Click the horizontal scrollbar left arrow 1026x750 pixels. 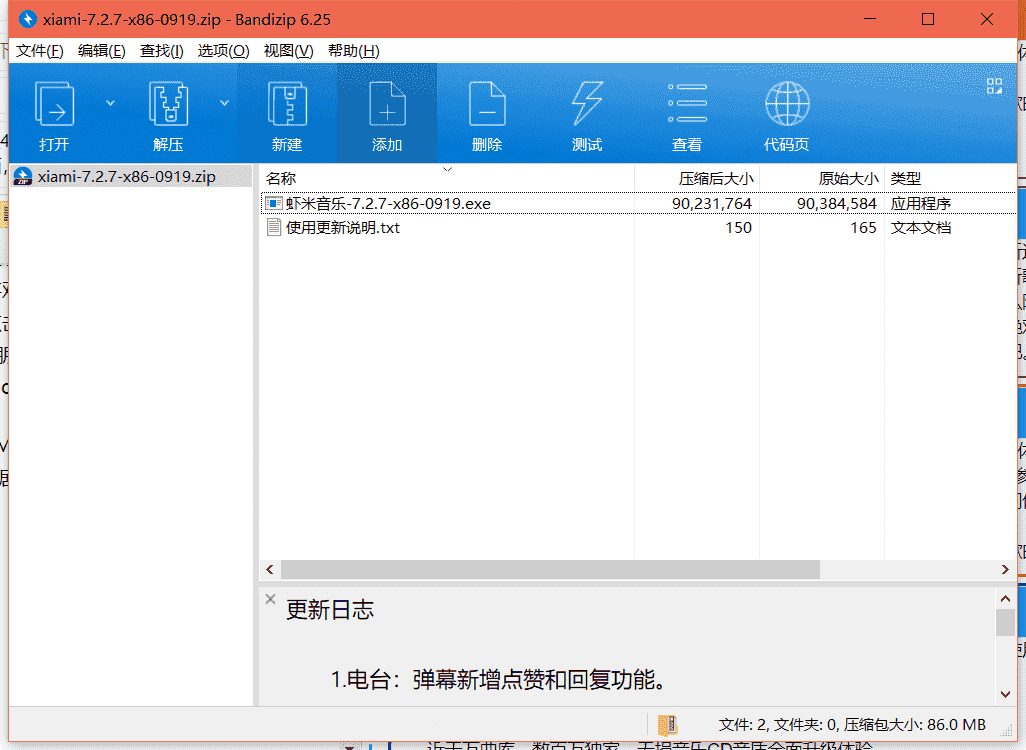click(270, 570)
